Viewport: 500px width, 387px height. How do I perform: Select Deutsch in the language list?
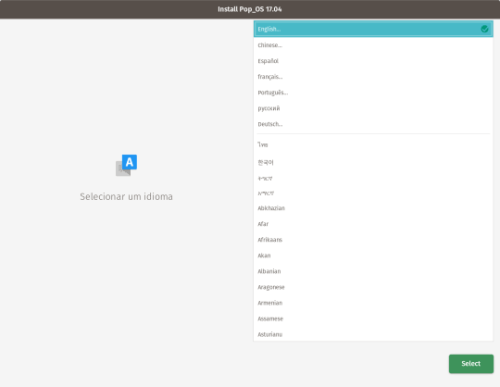373,124
